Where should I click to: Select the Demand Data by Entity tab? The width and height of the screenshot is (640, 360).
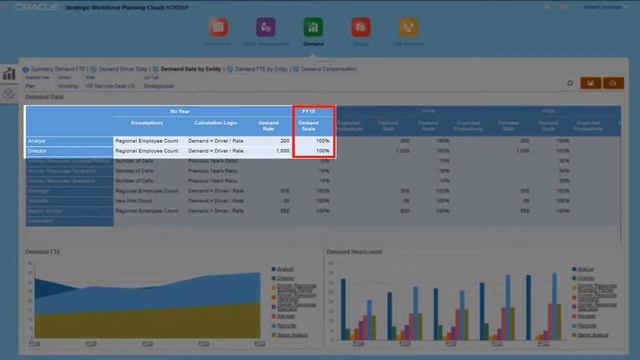point(191,69)
